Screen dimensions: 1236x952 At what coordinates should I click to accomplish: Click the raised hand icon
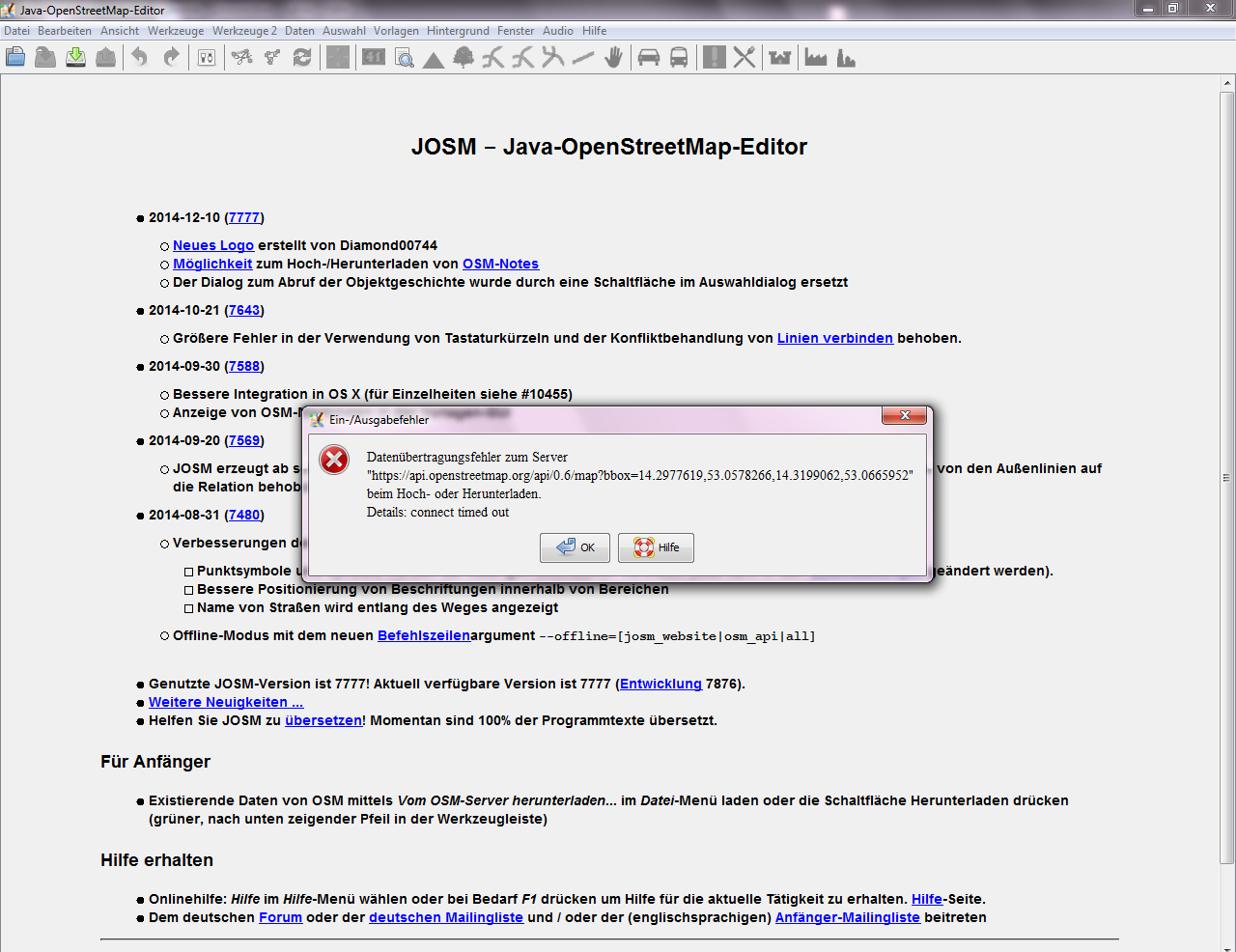(x=613, y=58)
